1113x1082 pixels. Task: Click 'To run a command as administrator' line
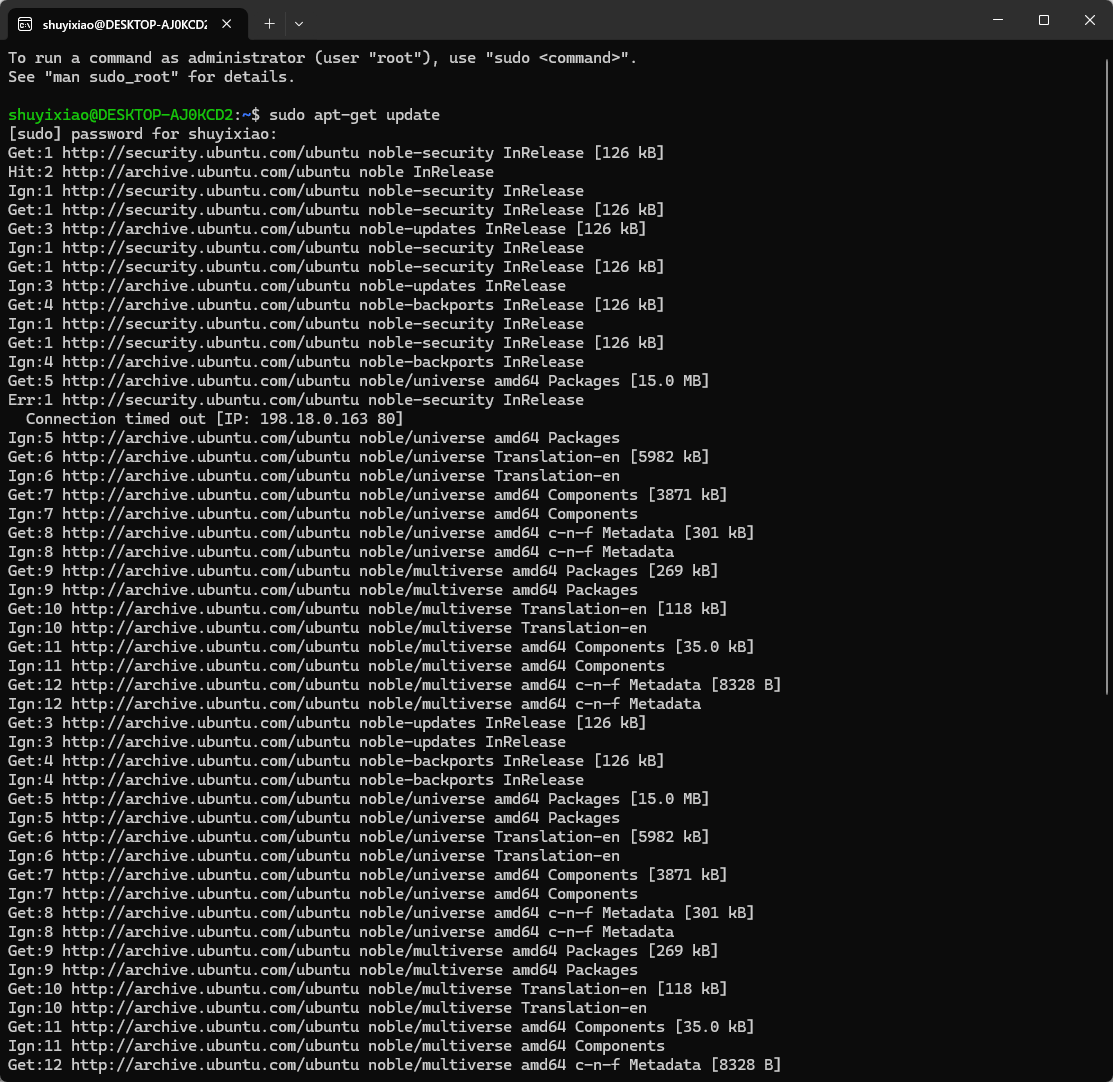click(322, 58)
